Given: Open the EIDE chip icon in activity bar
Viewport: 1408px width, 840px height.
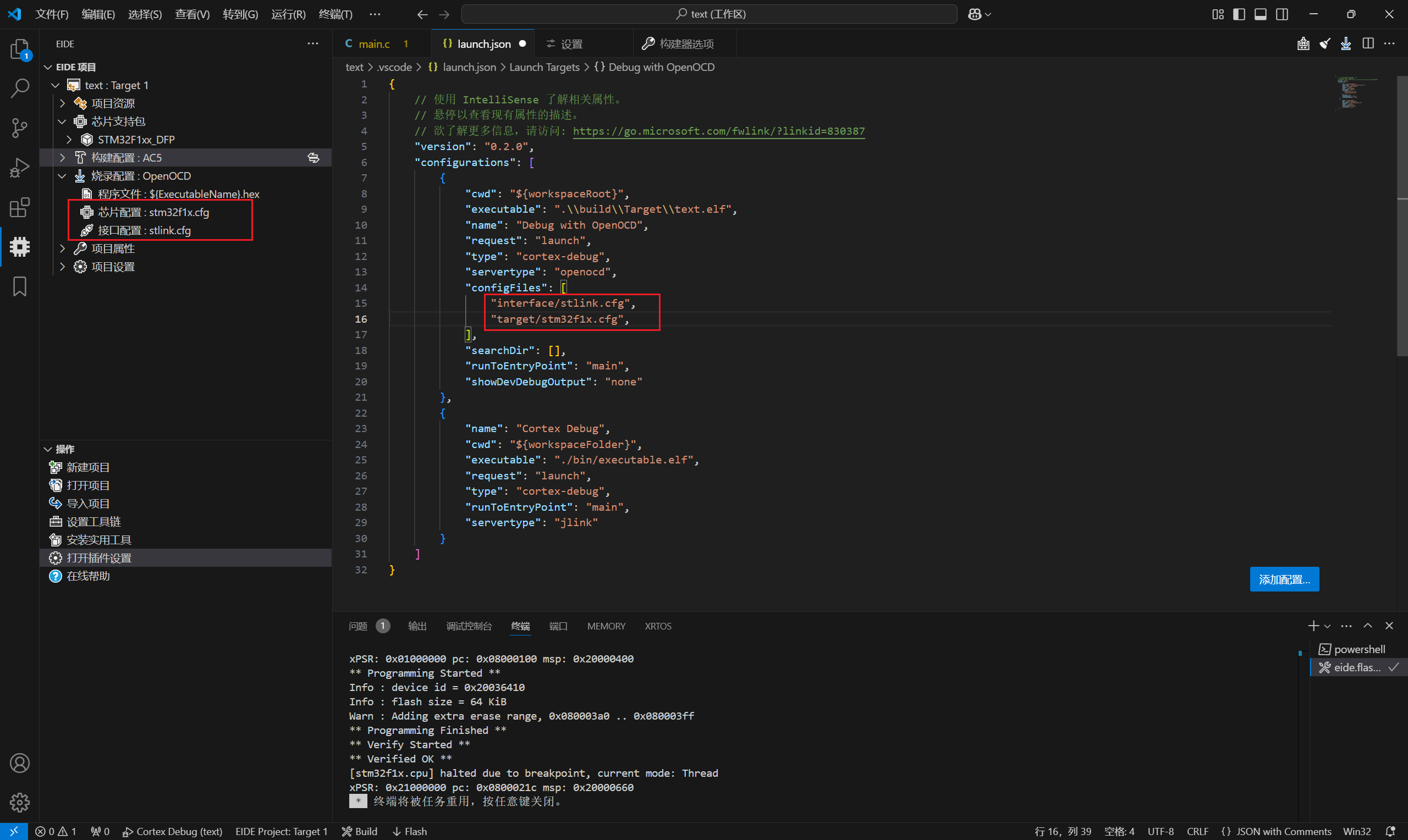Looking at the screenshot, I should pyautogui.click(x=20, y=247).
